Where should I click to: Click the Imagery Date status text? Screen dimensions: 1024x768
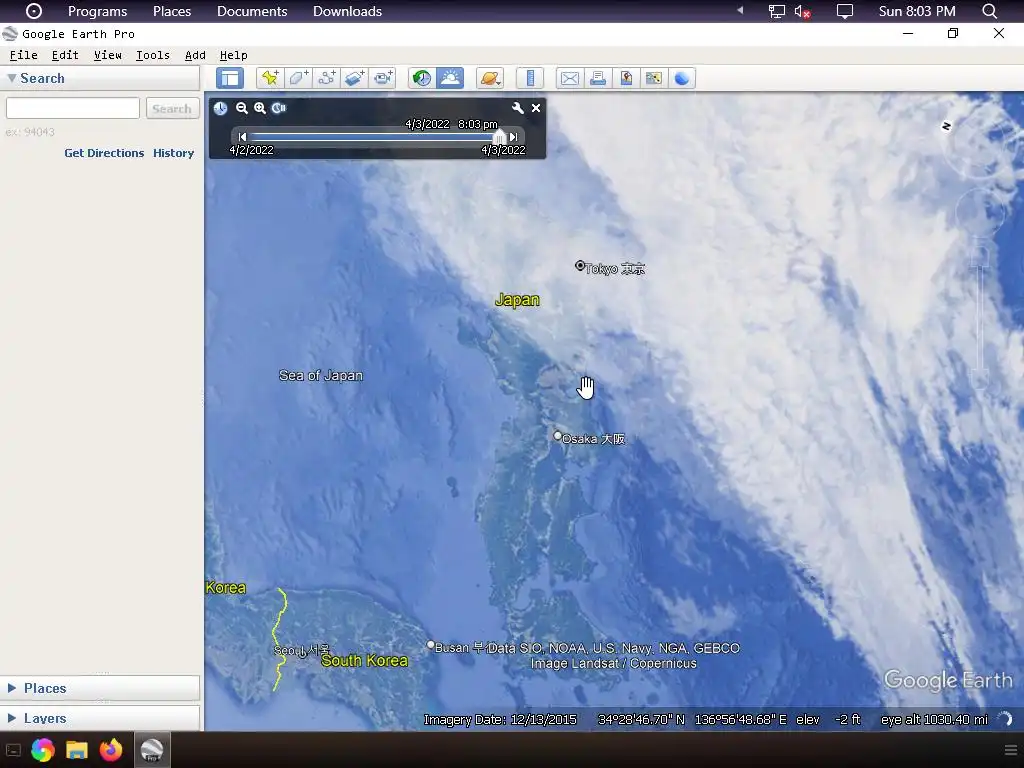tap(500, 720)
